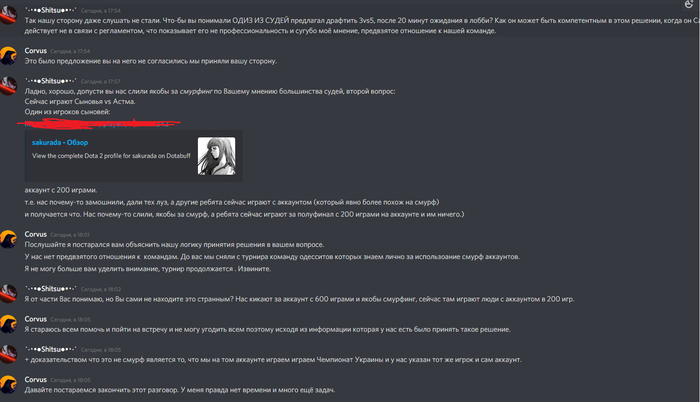This screenshot has height=402, width=700.
Task: Open Shitsu's avatar on the 18:02 message
Action: (8, 293)
